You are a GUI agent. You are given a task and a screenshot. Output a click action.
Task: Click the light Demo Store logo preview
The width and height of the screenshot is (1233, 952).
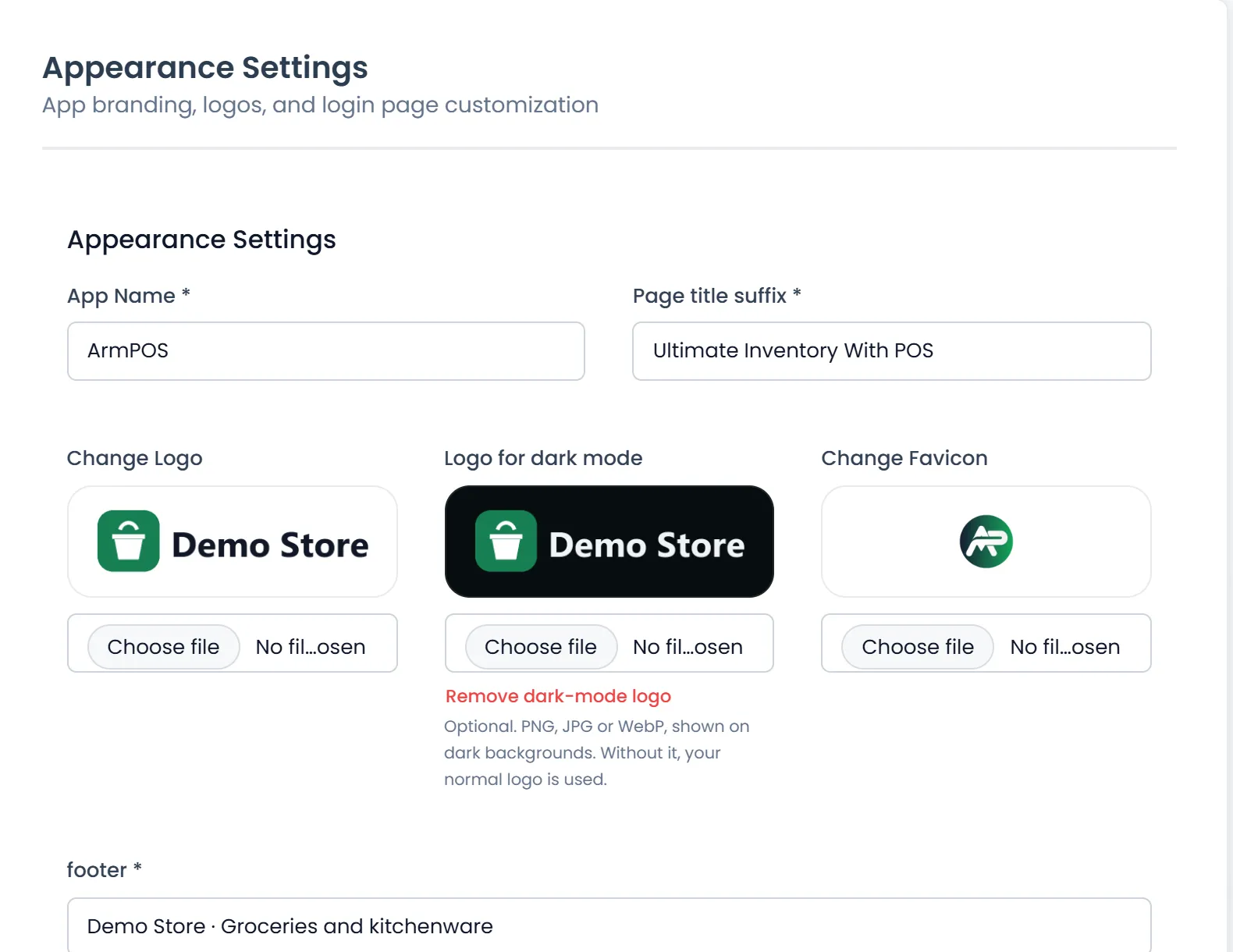[x=233, y=542]
